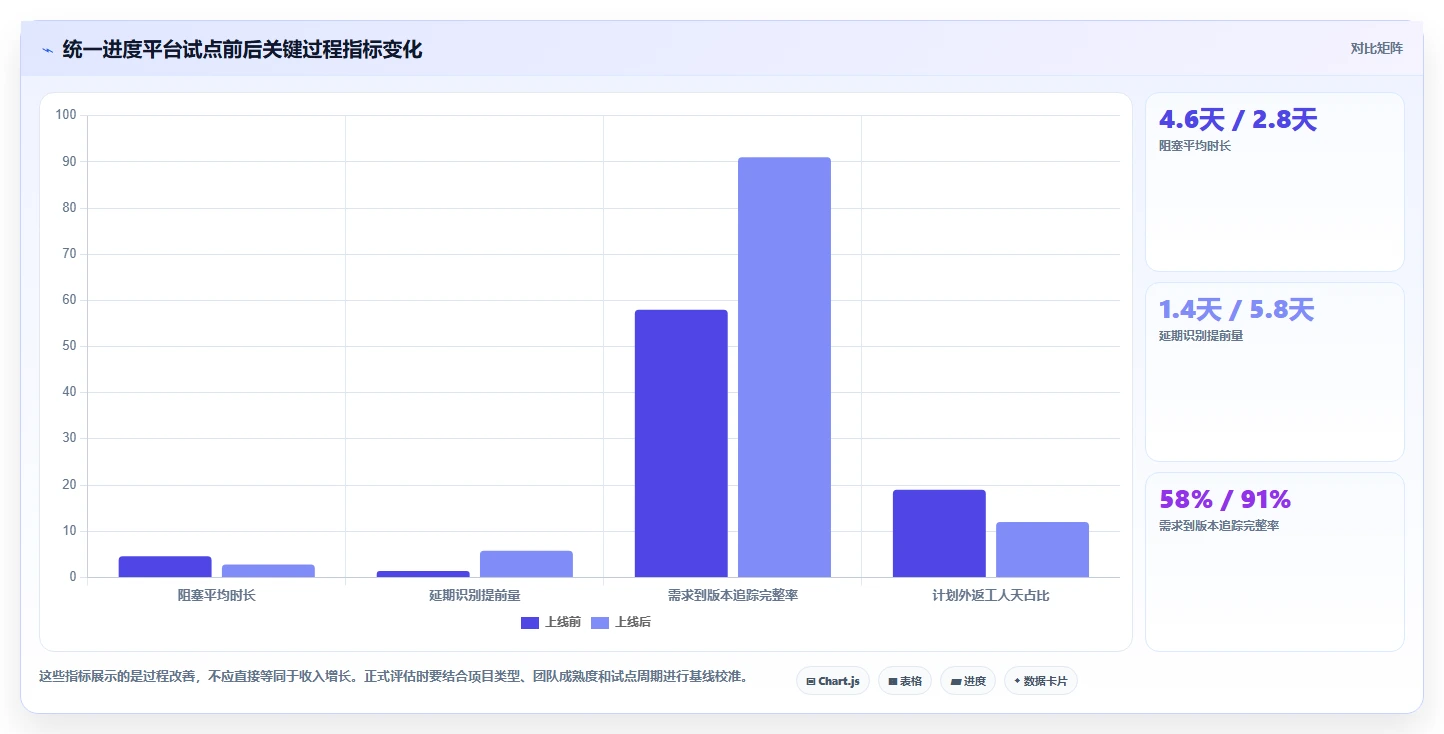1444x734 pixels.
Task: Click the 数据卡片 tag
Action: pyautogui.click(x=1041, y=681)
